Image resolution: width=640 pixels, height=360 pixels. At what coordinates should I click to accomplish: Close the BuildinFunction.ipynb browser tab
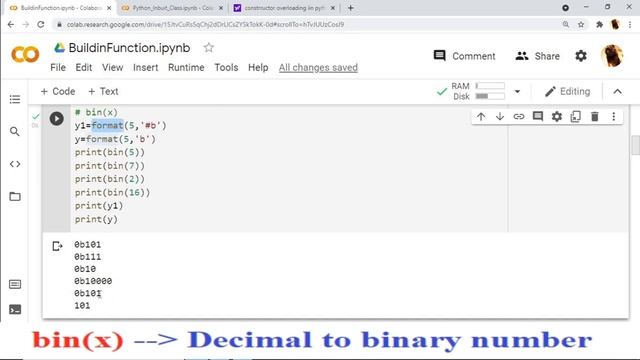click(109, 8)
